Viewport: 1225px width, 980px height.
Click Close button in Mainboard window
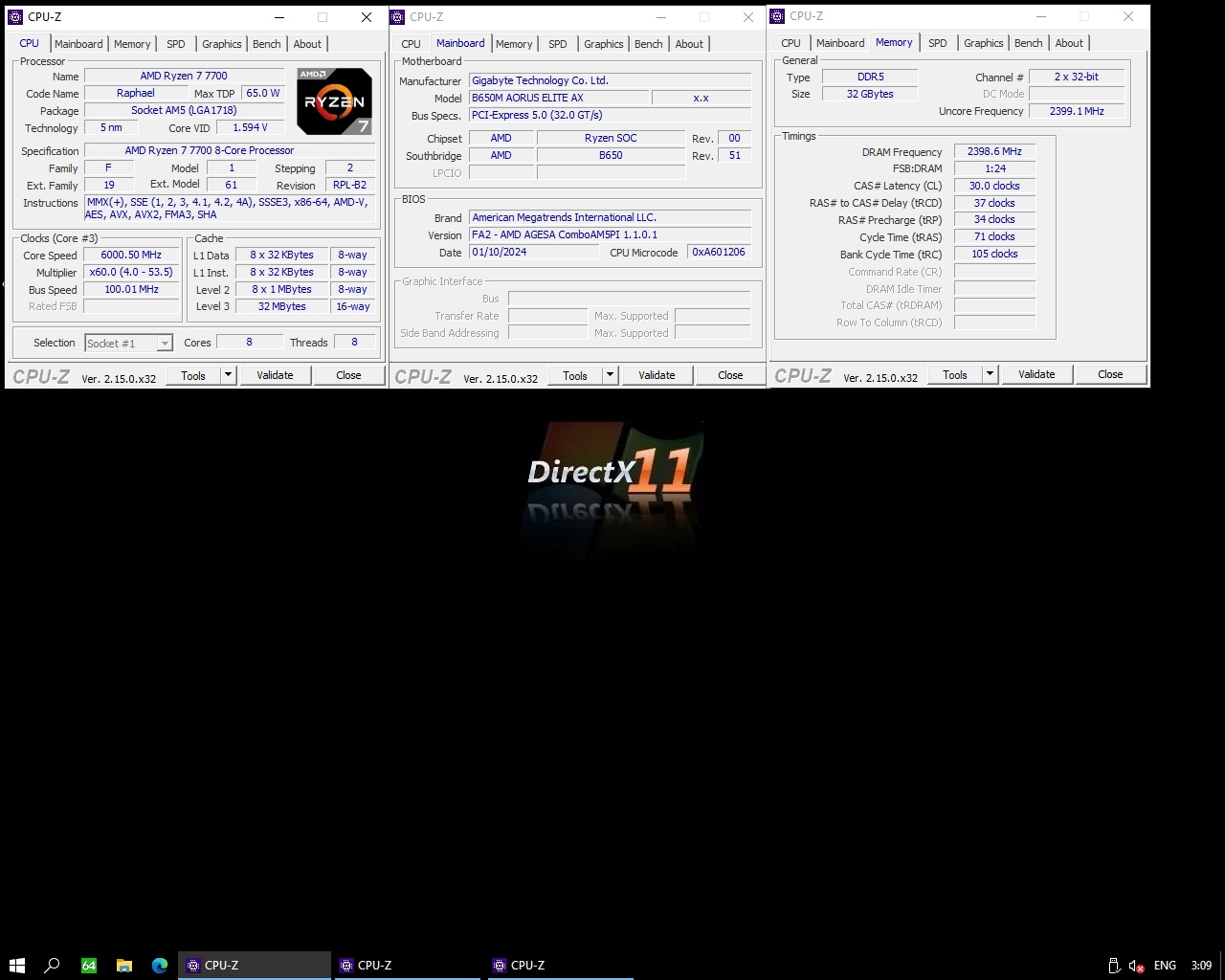click(x=730, y=375)
